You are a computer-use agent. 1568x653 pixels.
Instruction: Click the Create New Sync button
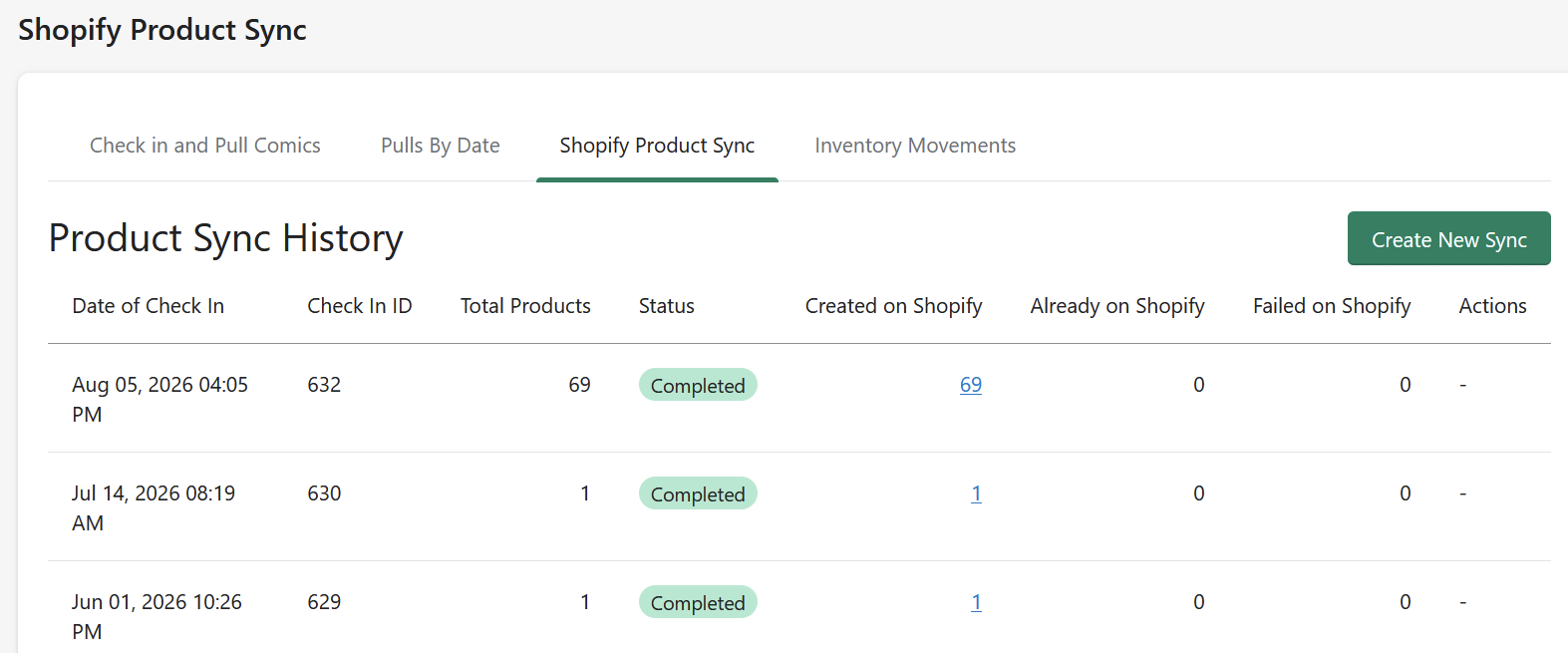click(x=1448, y=239)
